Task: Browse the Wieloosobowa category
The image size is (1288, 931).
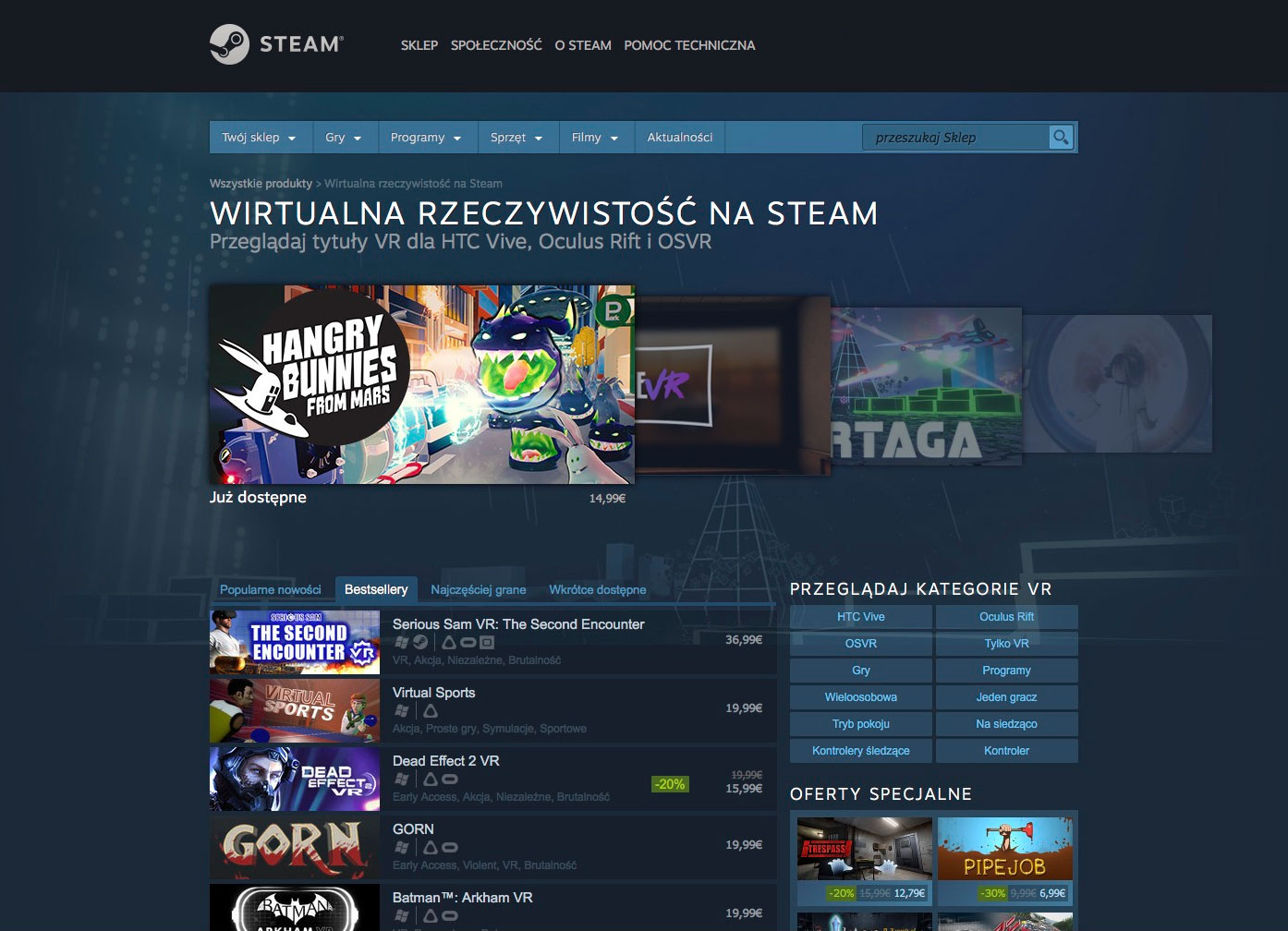Action: pos(861,697)
